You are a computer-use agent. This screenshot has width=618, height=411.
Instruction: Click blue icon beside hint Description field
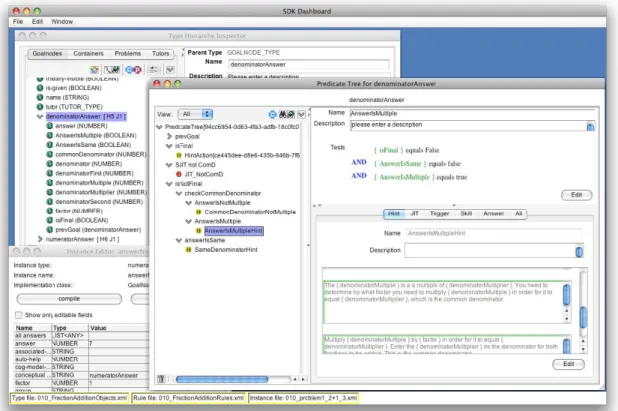pos(579,251)
